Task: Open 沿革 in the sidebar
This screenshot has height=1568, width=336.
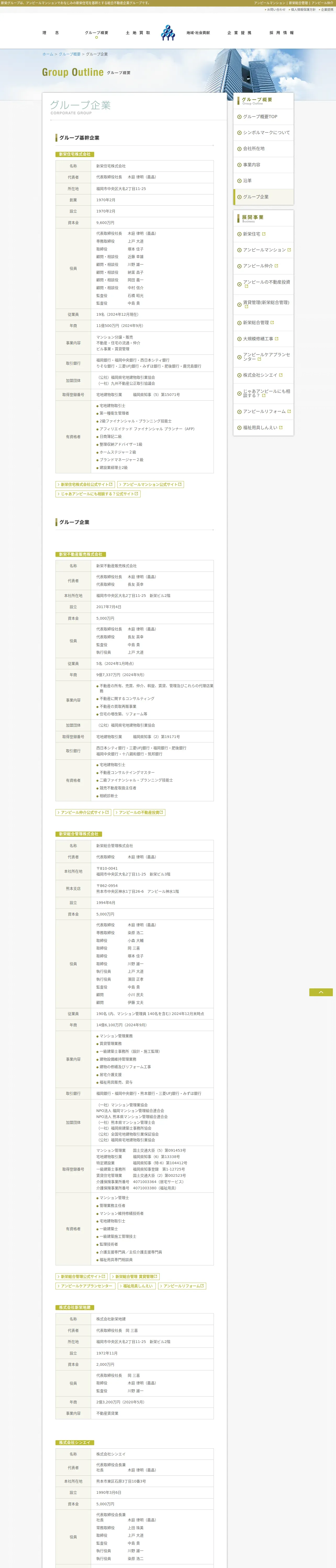Action: [x=264, y=181]
